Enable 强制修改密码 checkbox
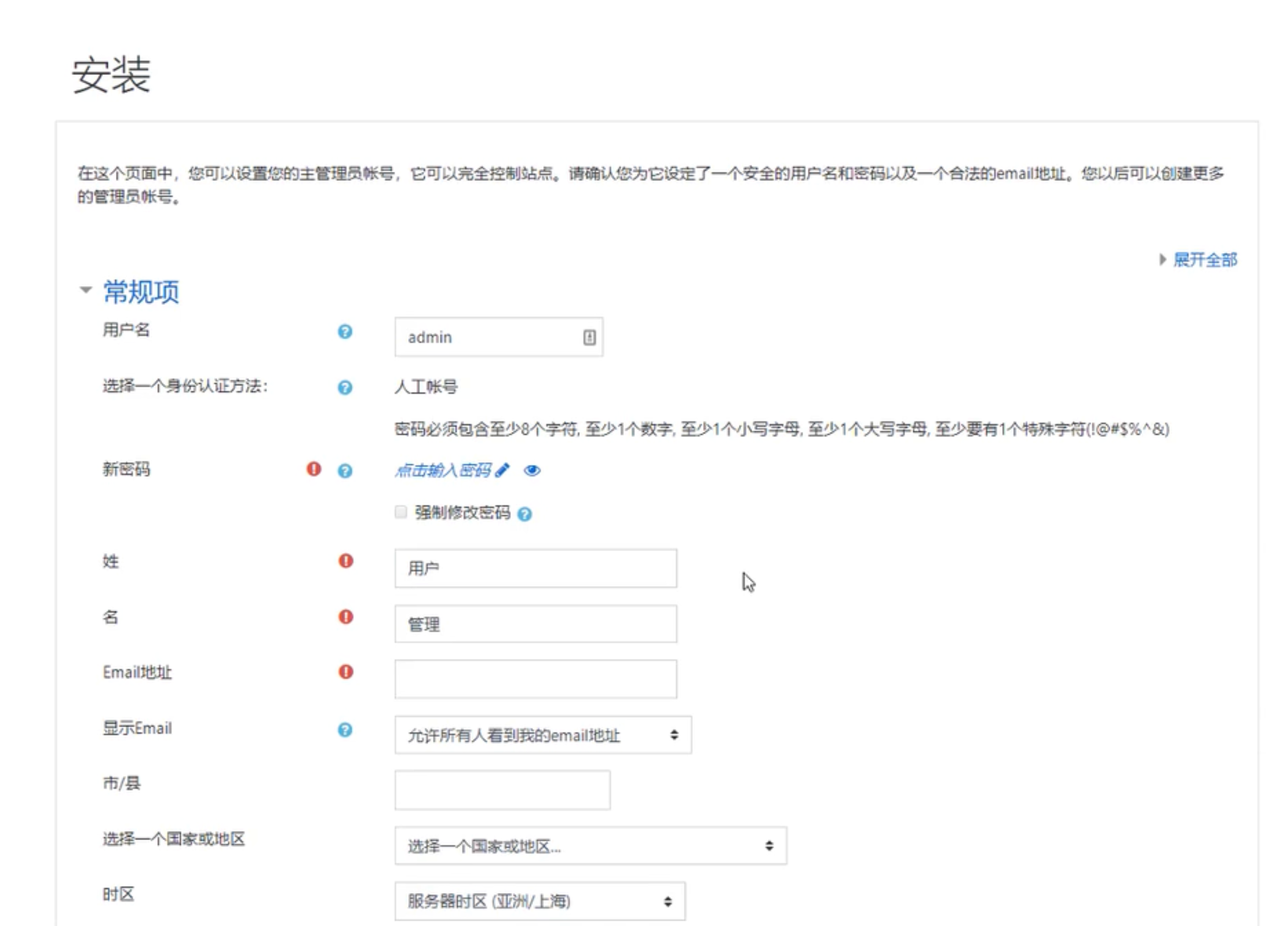Screen dimensions: 1288x926 pos(401,513)
